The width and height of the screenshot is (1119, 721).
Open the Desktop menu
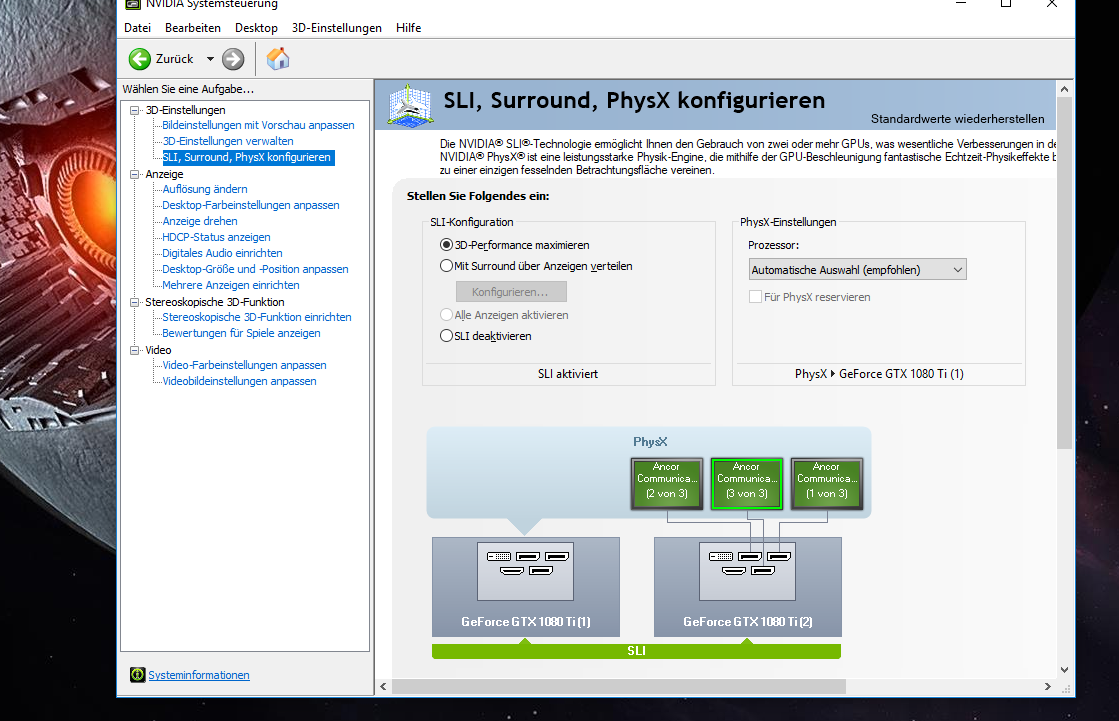(256, 28)
